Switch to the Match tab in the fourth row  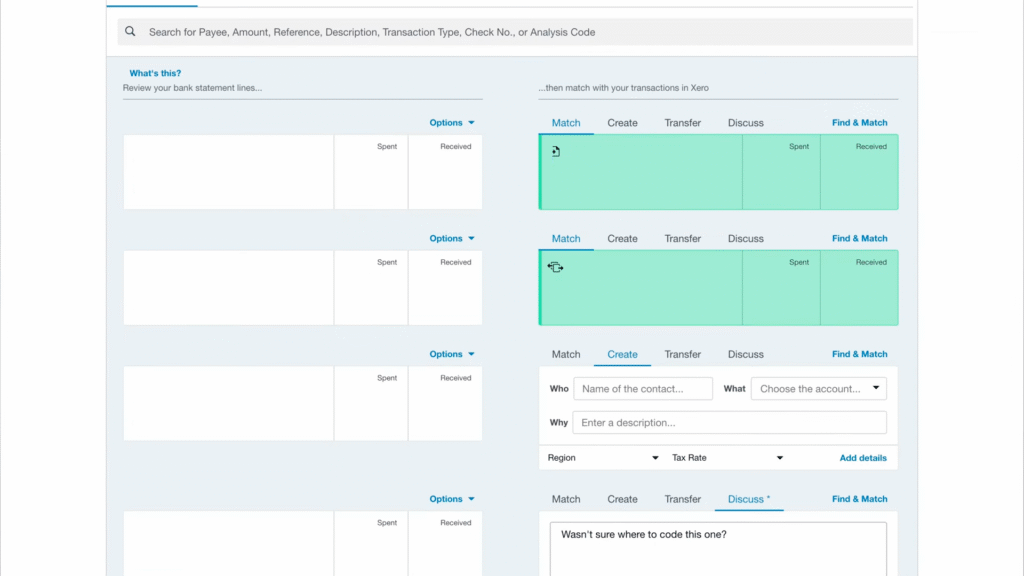click(566, 499)
